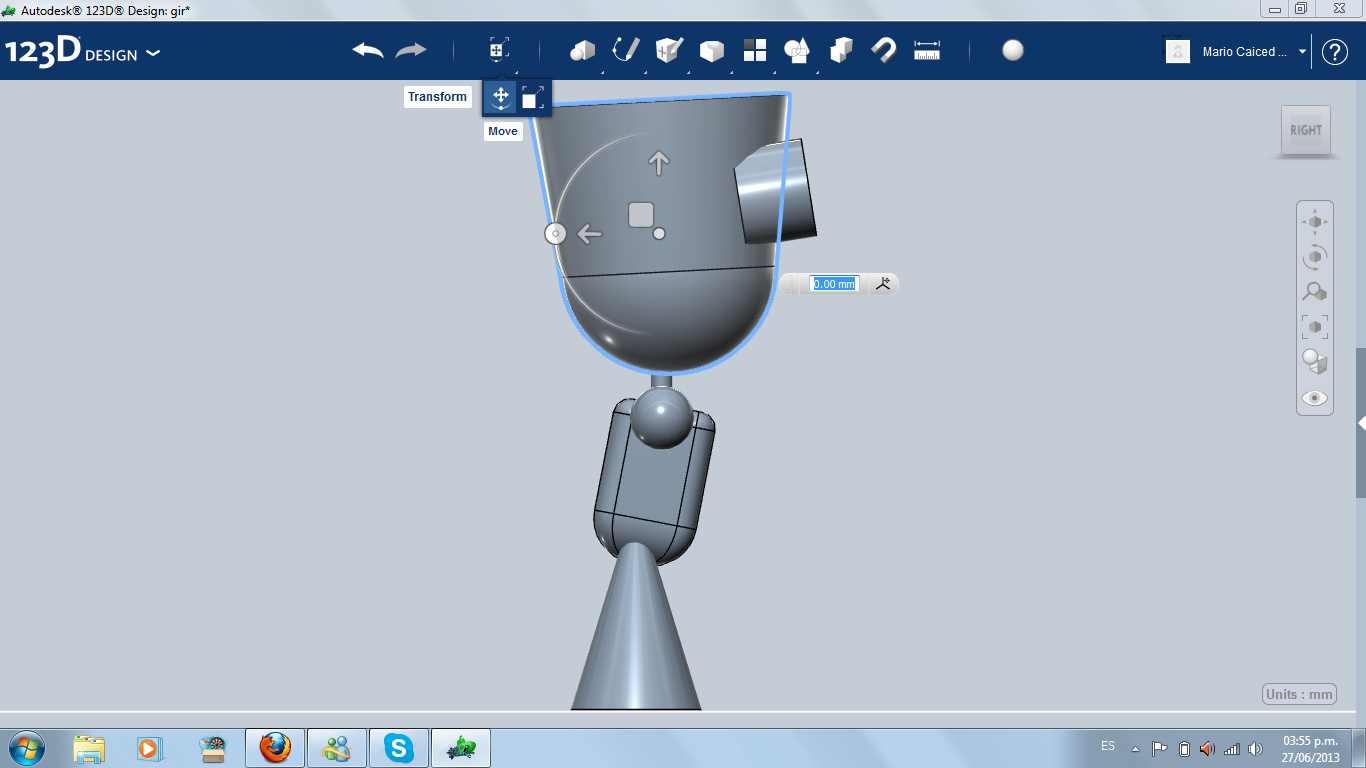The height and width of the screenshot is (768, 1366).
Task: Click the 0.00 mm distance input field
Action: pos(834,284)
